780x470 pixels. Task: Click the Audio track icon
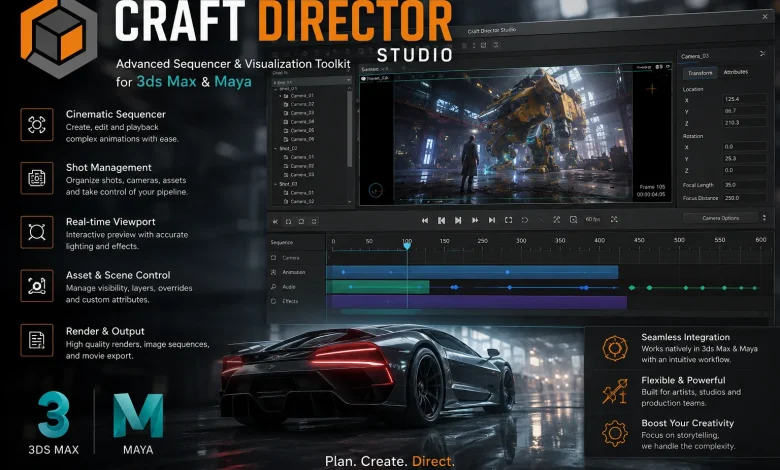point(273,286)
